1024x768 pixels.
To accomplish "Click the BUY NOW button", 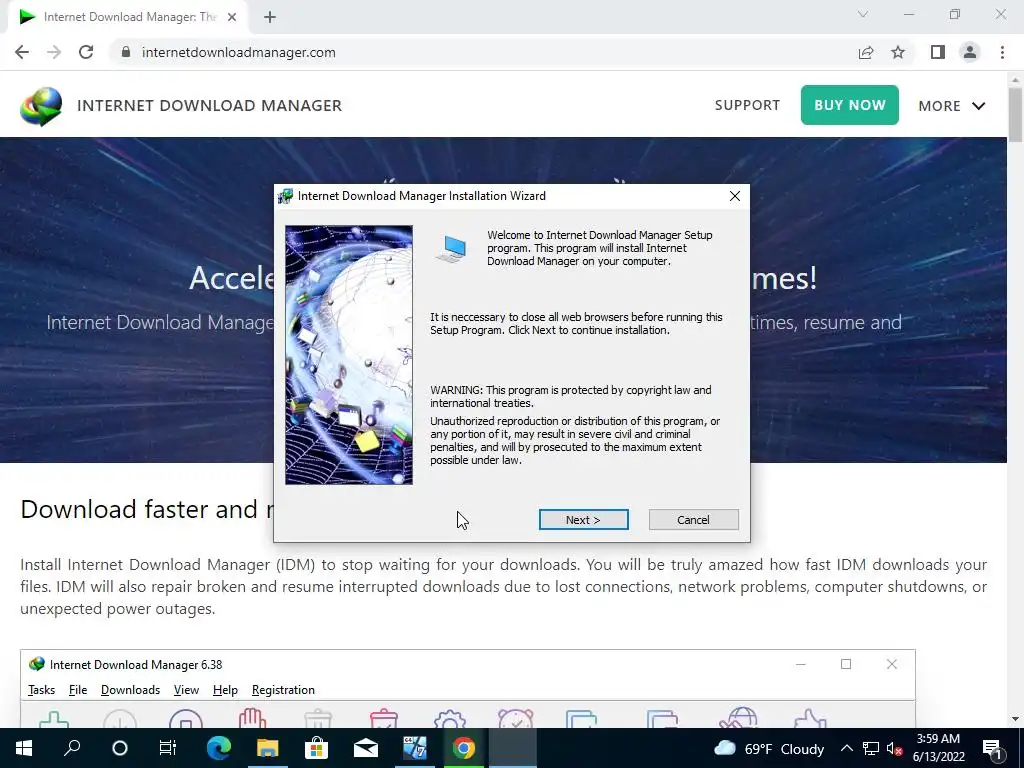I will pos(850,105).
